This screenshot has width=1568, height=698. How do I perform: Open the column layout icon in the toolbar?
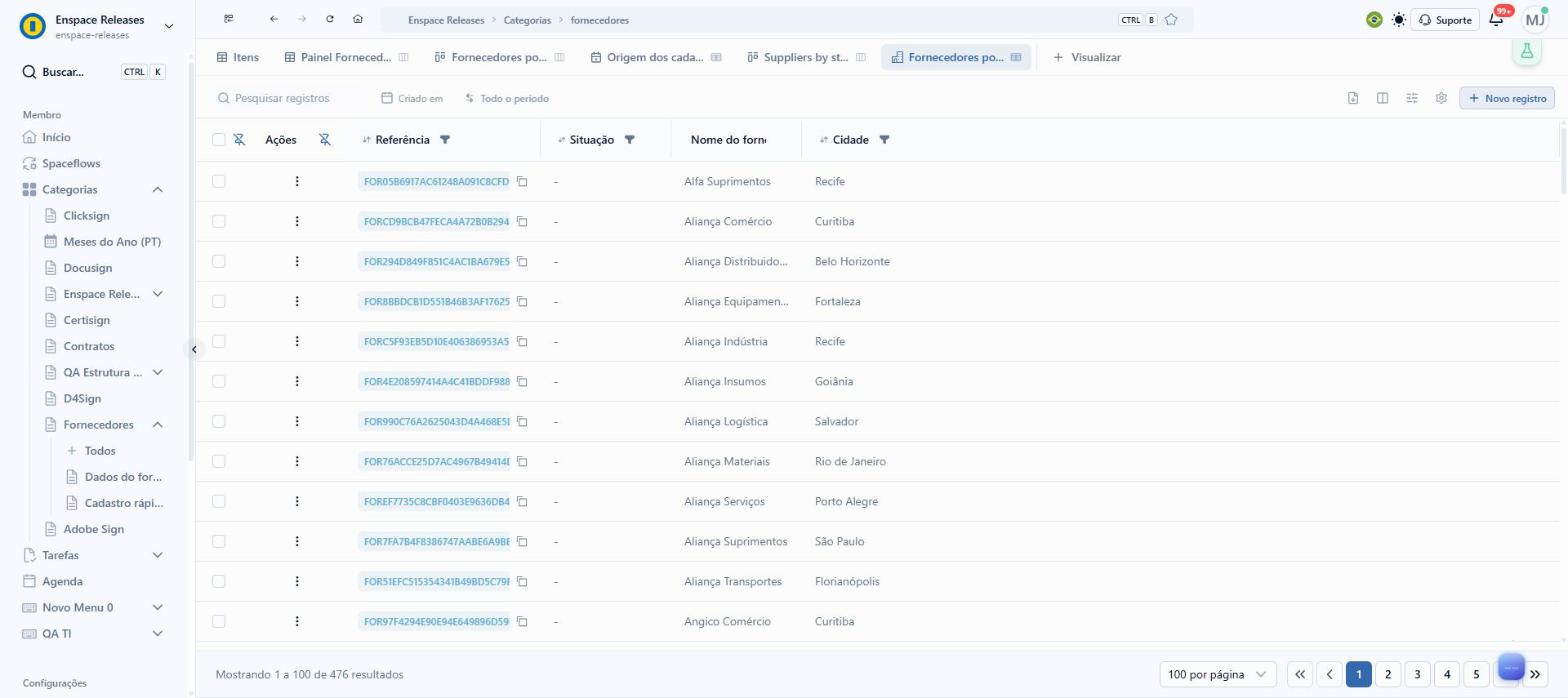(x=1382, y=98)
